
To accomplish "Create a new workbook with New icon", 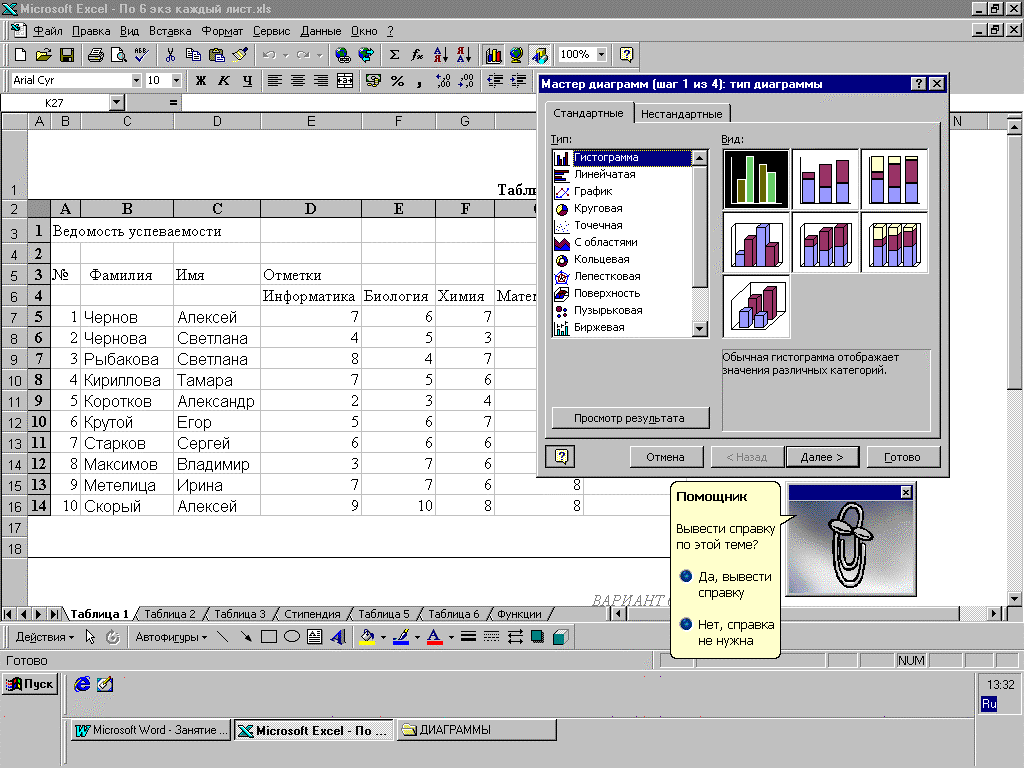I will (x=20, y=55).
